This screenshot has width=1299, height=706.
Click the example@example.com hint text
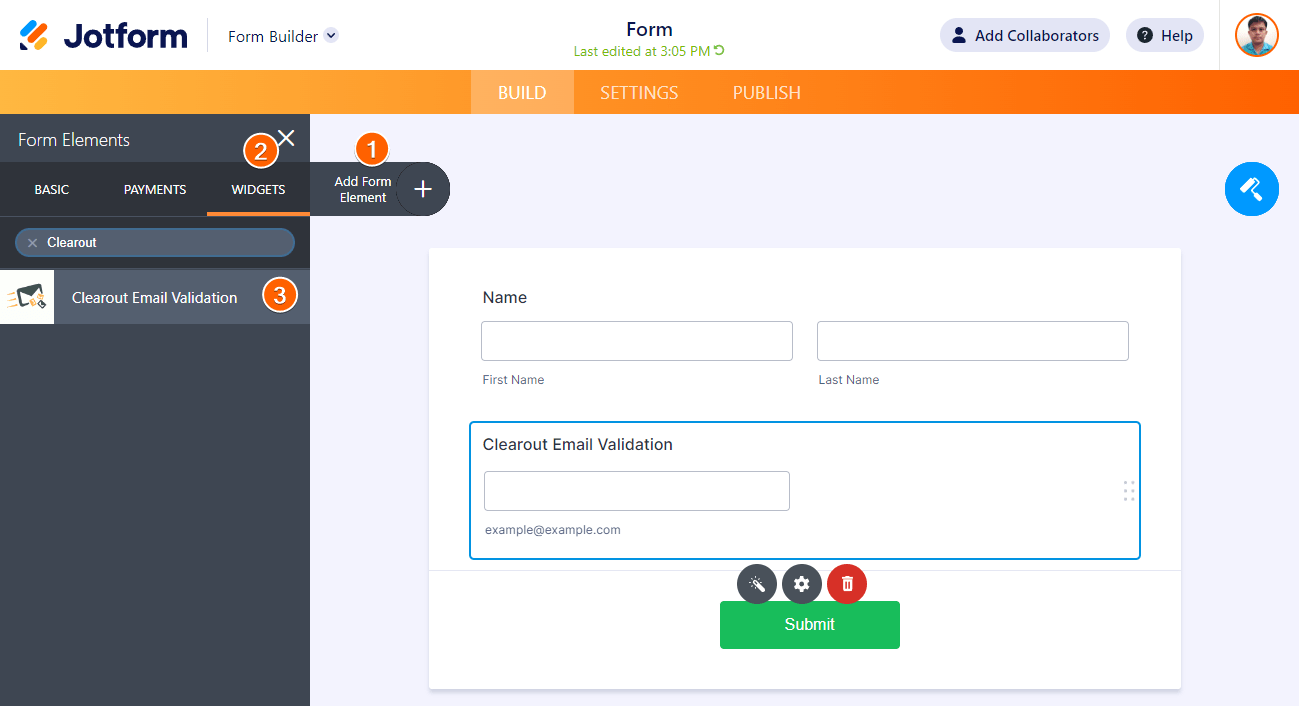(x=553, y=530)
